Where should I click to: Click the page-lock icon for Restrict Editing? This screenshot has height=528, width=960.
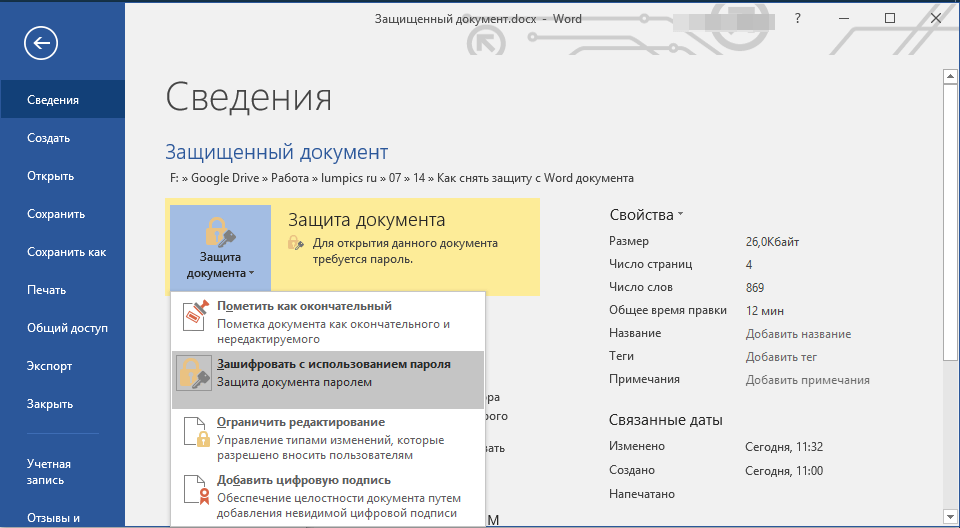point(196,432)
